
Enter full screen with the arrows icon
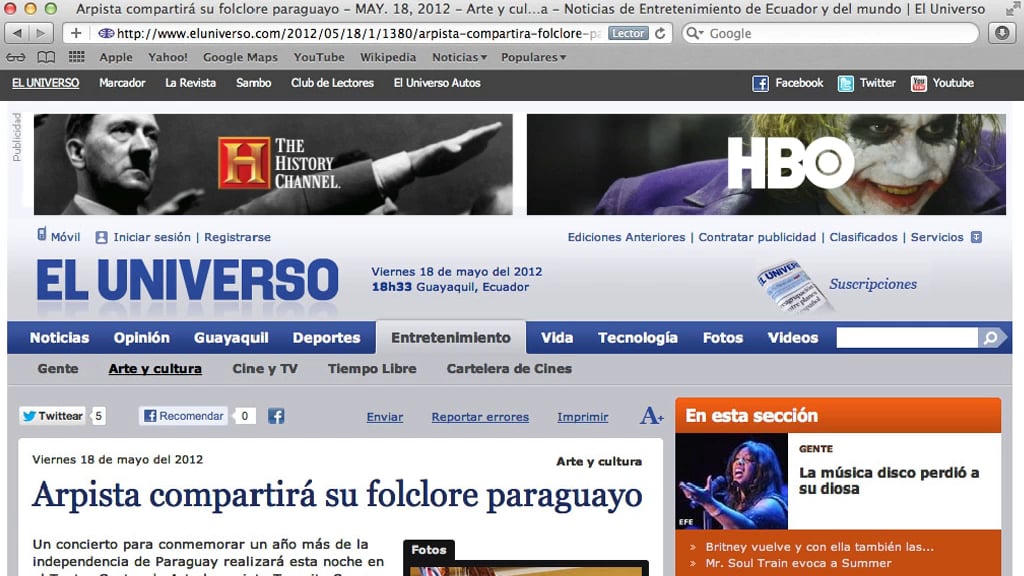pyautogui.click(x=1011, y=8)
